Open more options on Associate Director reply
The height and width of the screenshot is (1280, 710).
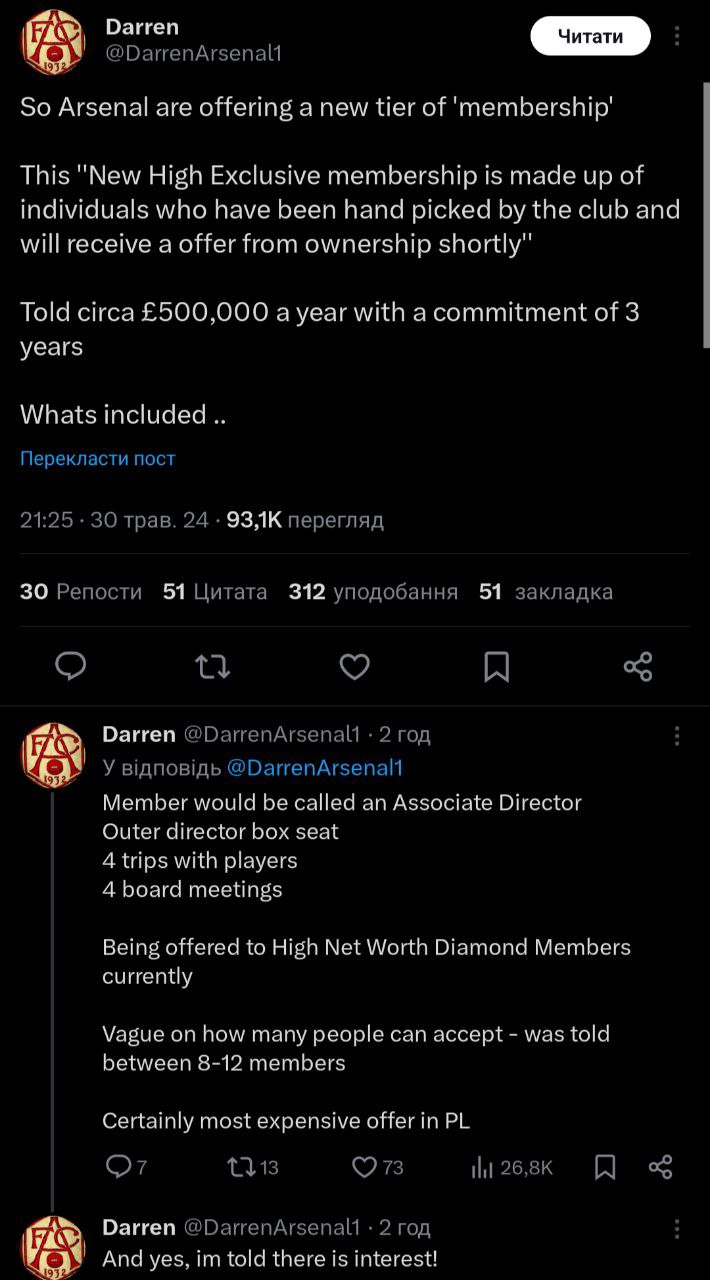pos(677,736)
